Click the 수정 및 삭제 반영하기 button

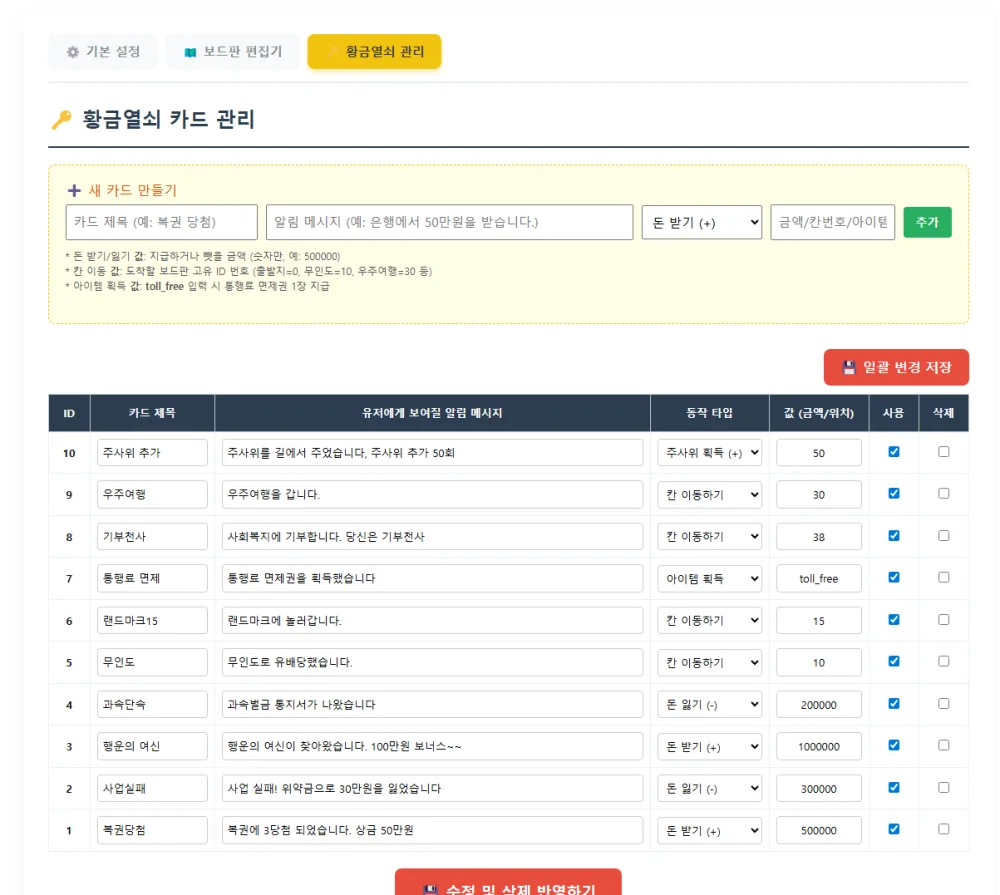tap(508, 883)
